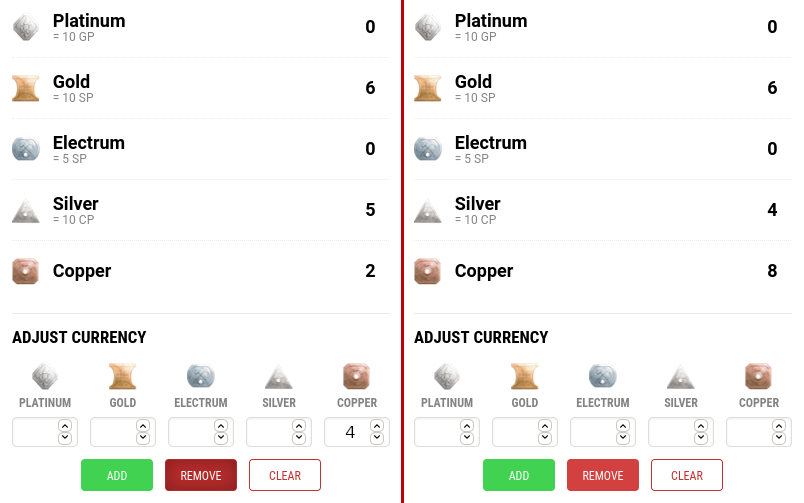Screen dimensions: 804x503
Task: Click the ADD button in the right panel
Action: click(x=519, y=475)
